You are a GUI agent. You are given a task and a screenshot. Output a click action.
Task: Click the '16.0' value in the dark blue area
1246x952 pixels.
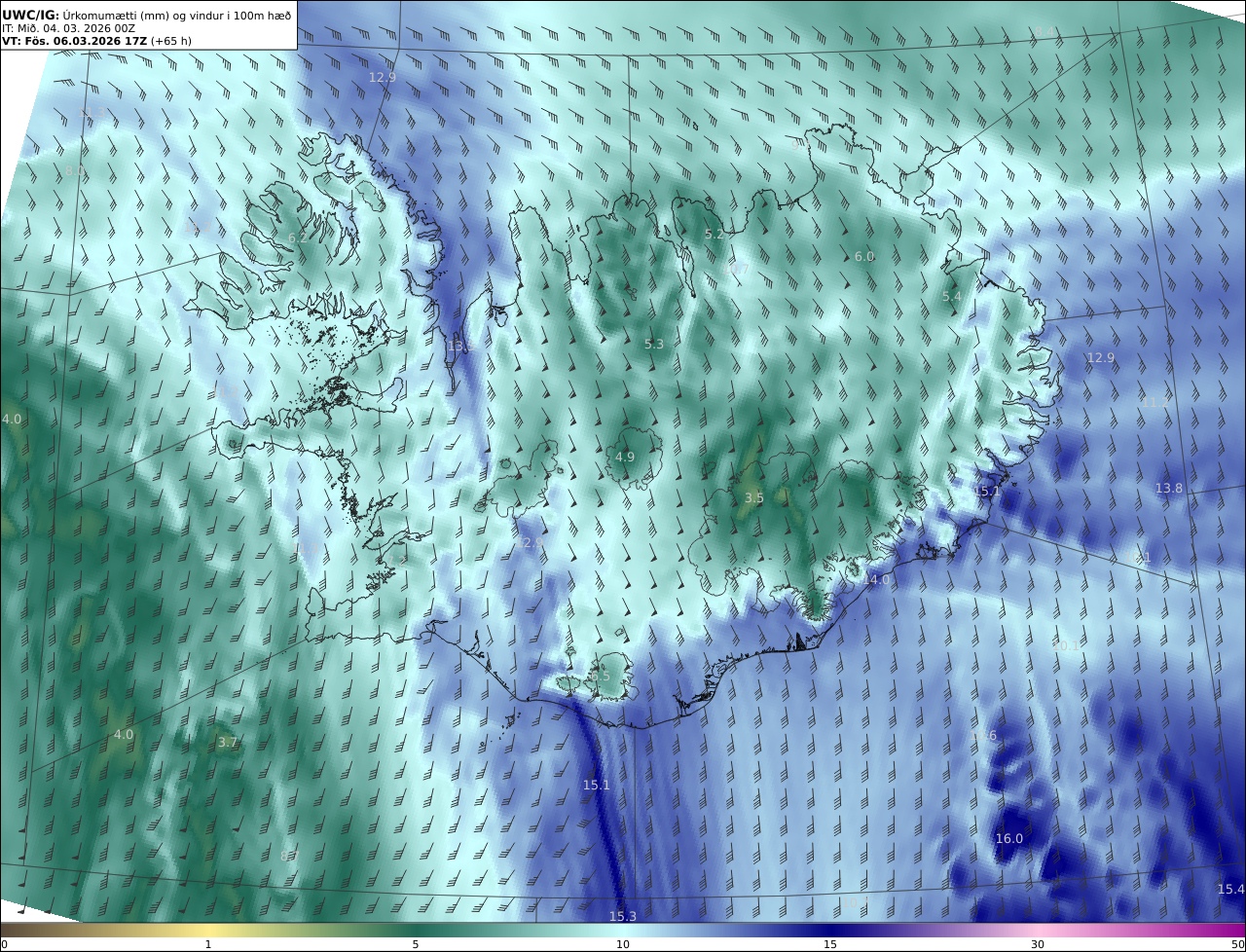point(1009,839)
